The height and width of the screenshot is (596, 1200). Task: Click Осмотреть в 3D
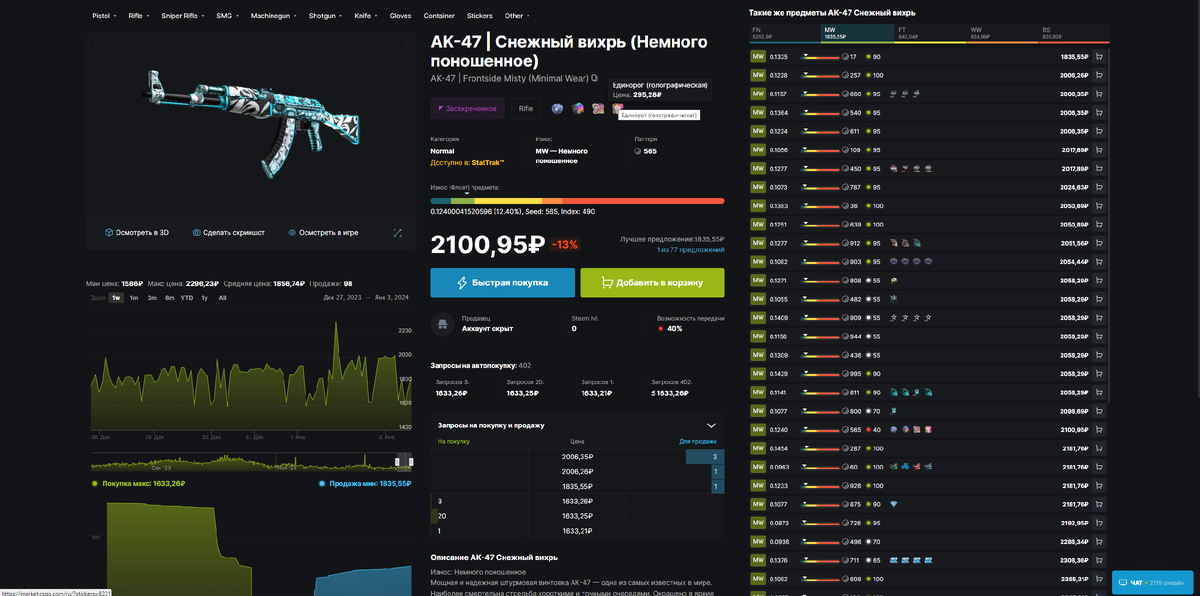[x=137, y=232]
